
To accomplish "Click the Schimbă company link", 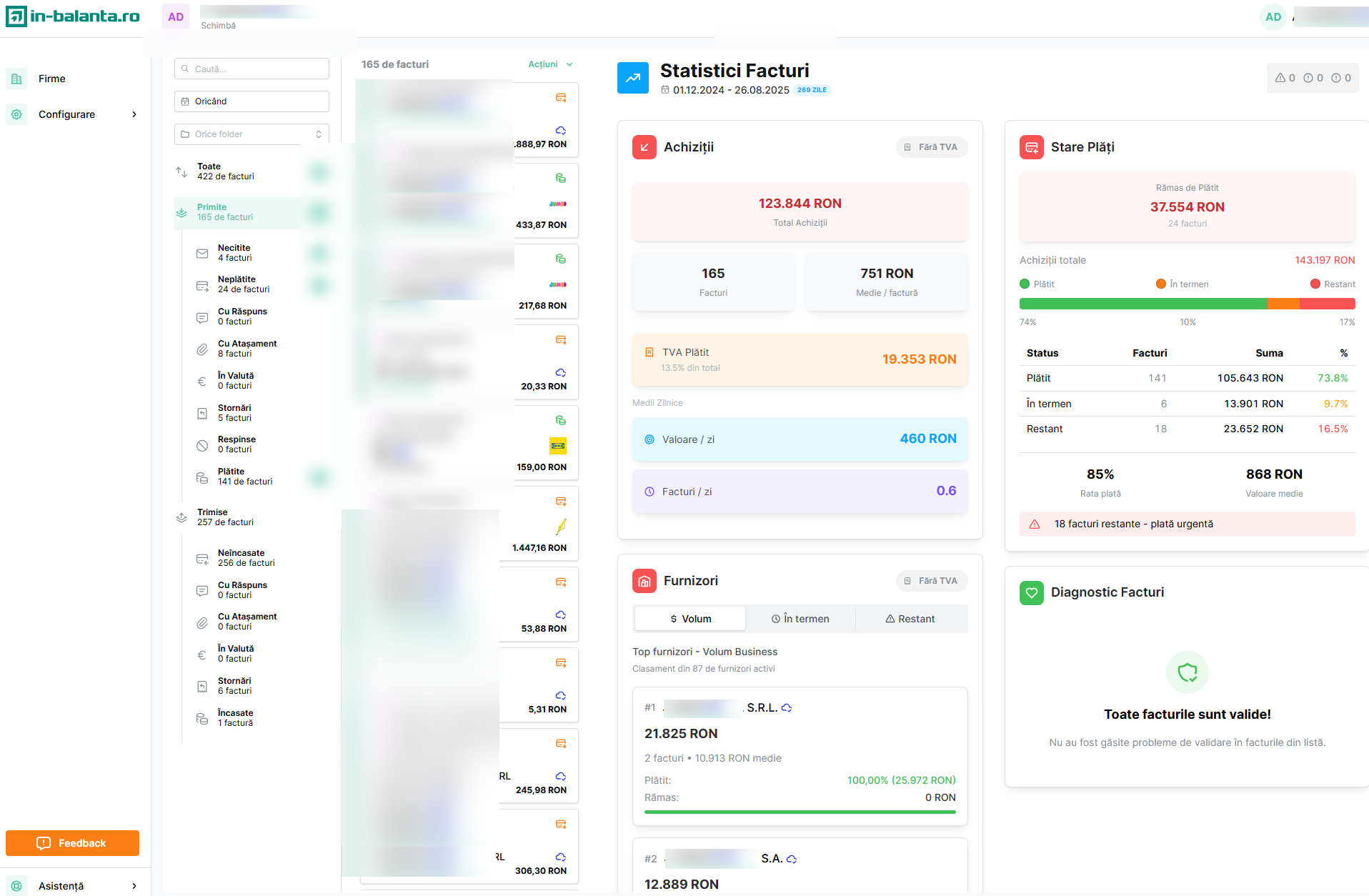I will tap(218, 26).
